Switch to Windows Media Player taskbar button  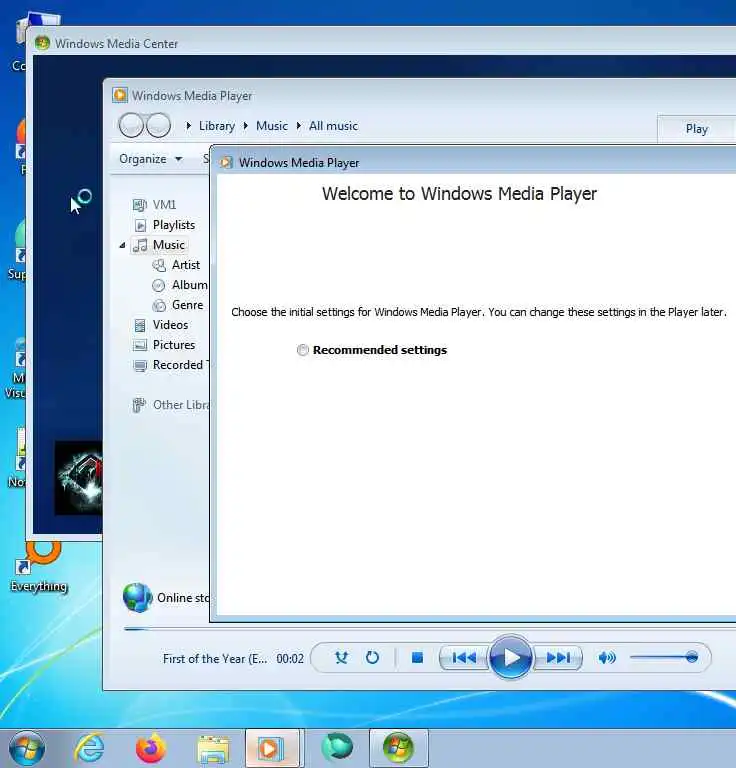click(x=273, y=748)
